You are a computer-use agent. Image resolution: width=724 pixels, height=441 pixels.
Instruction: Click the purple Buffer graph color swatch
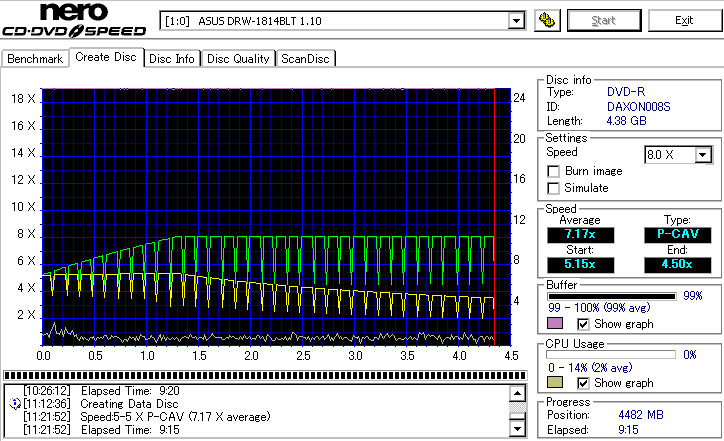click(x=556, y=324)
